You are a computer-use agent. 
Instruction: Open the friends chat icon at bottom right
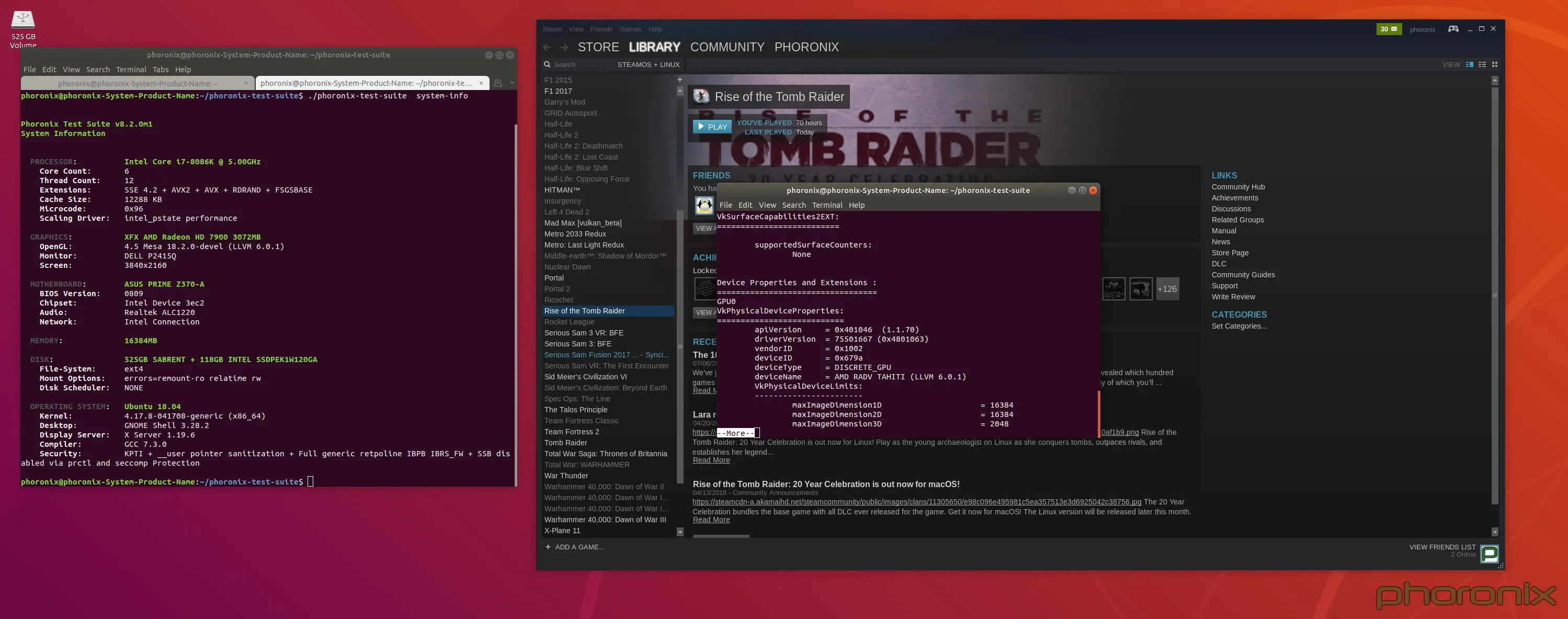[x=1489, y=554]
